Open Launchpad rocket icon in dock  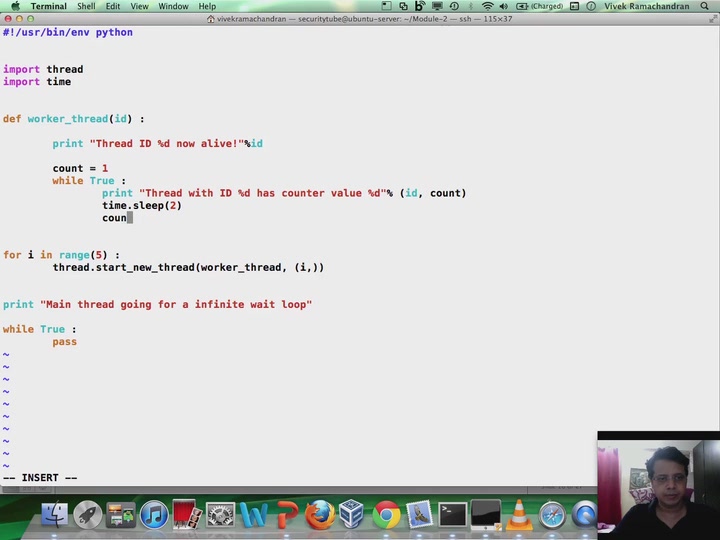87,514
